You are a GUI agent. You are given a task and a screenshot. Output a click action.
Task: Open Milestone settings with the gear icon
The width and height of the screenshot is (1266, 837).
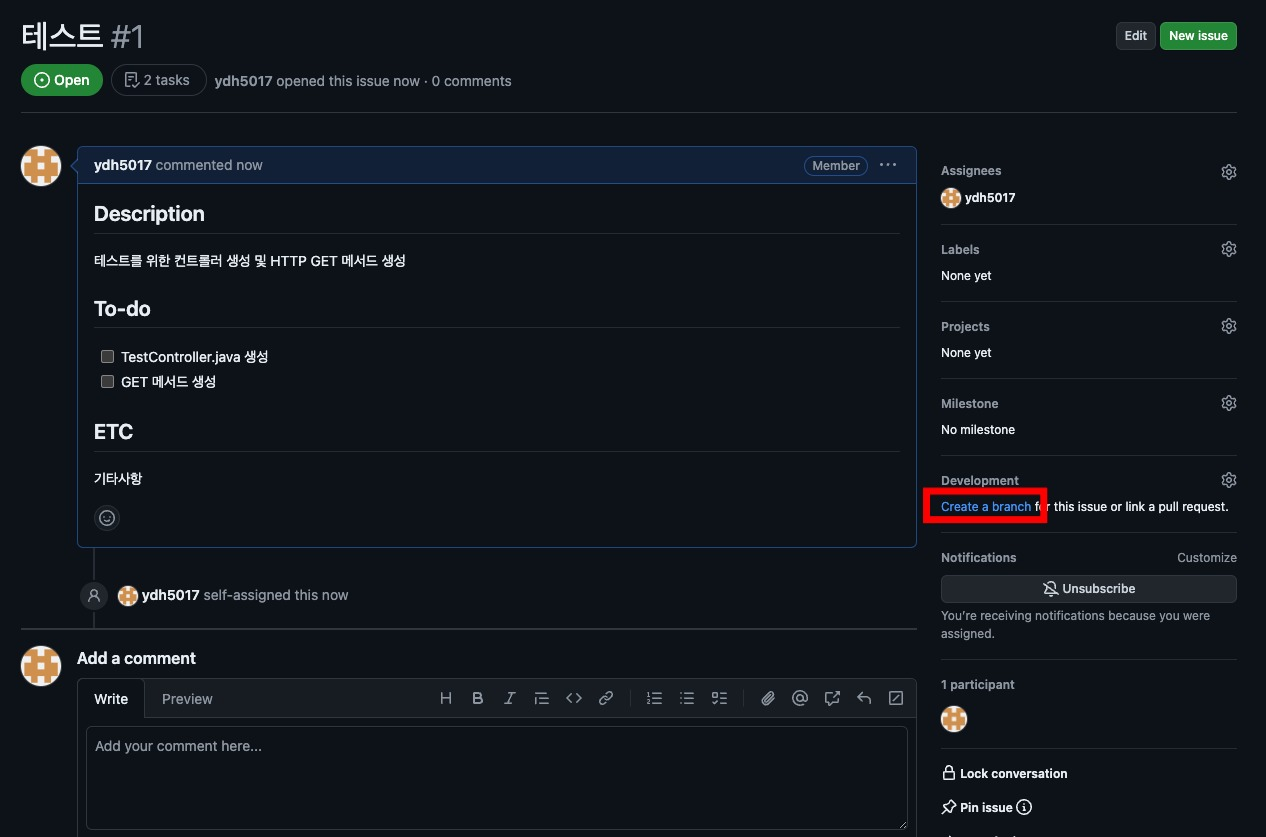coord(1228,403)
